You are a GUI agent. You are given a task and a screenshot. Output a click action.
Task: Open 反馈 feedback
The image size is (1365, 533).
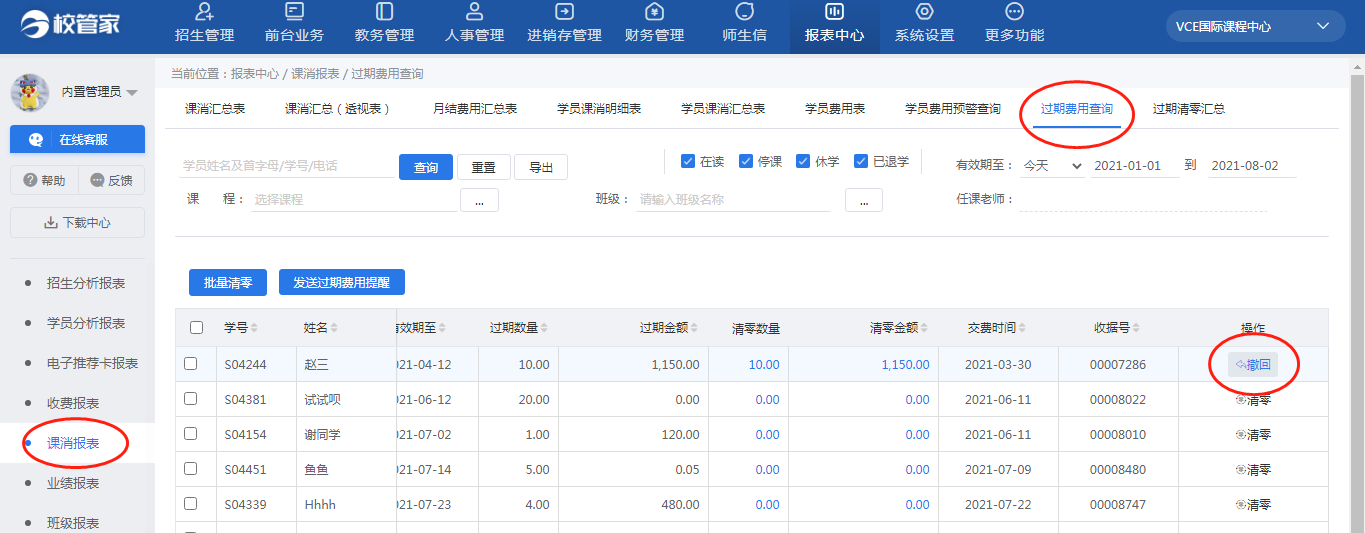[112, 180]
